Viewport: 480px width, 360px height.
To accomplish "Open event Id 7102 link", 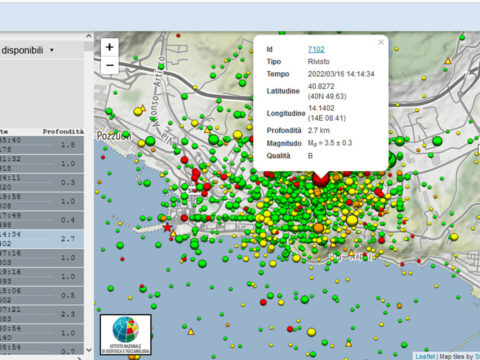I will click(316, 49).
